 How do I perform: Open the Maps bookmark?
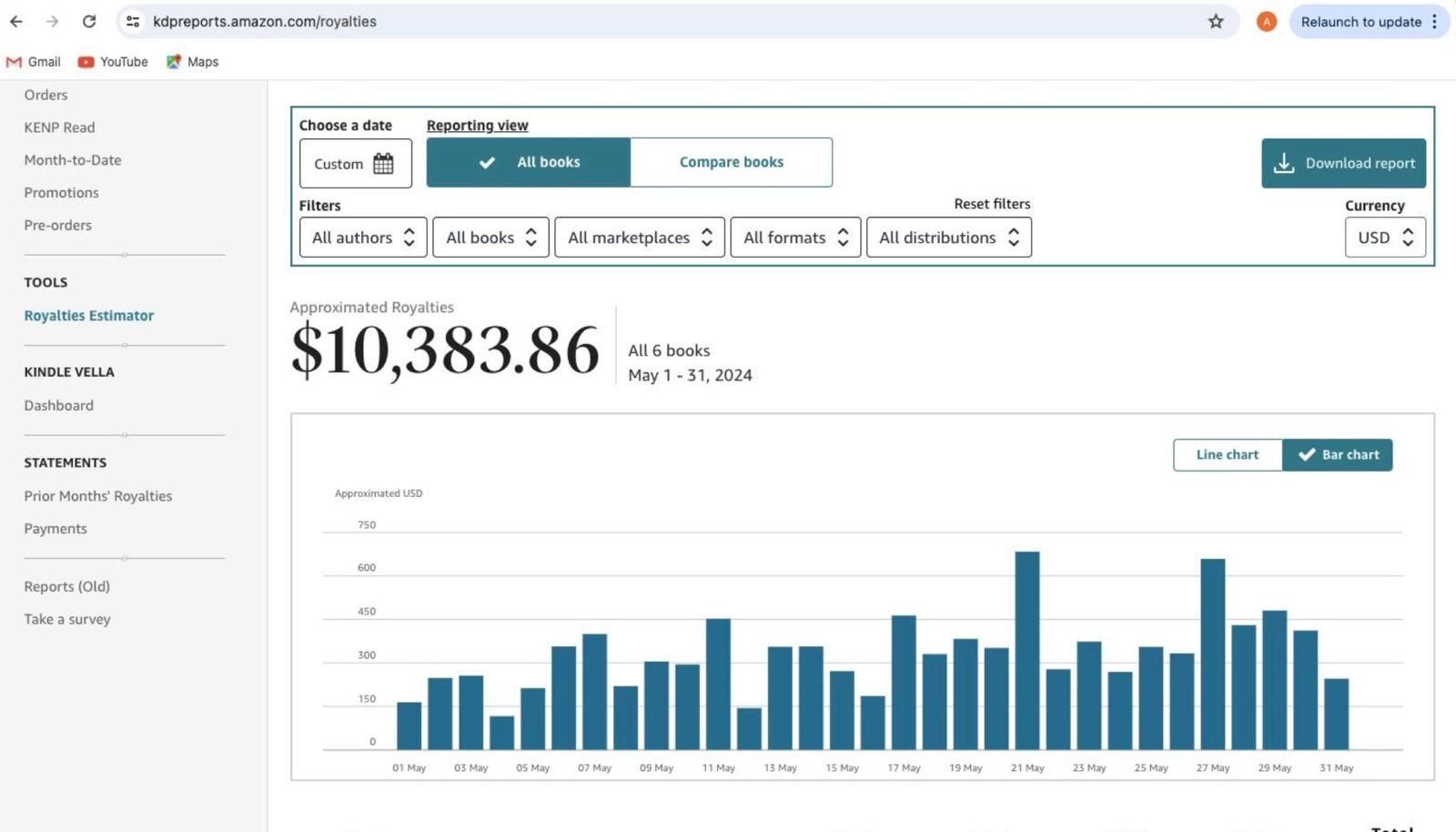click(x=192, y=62)
